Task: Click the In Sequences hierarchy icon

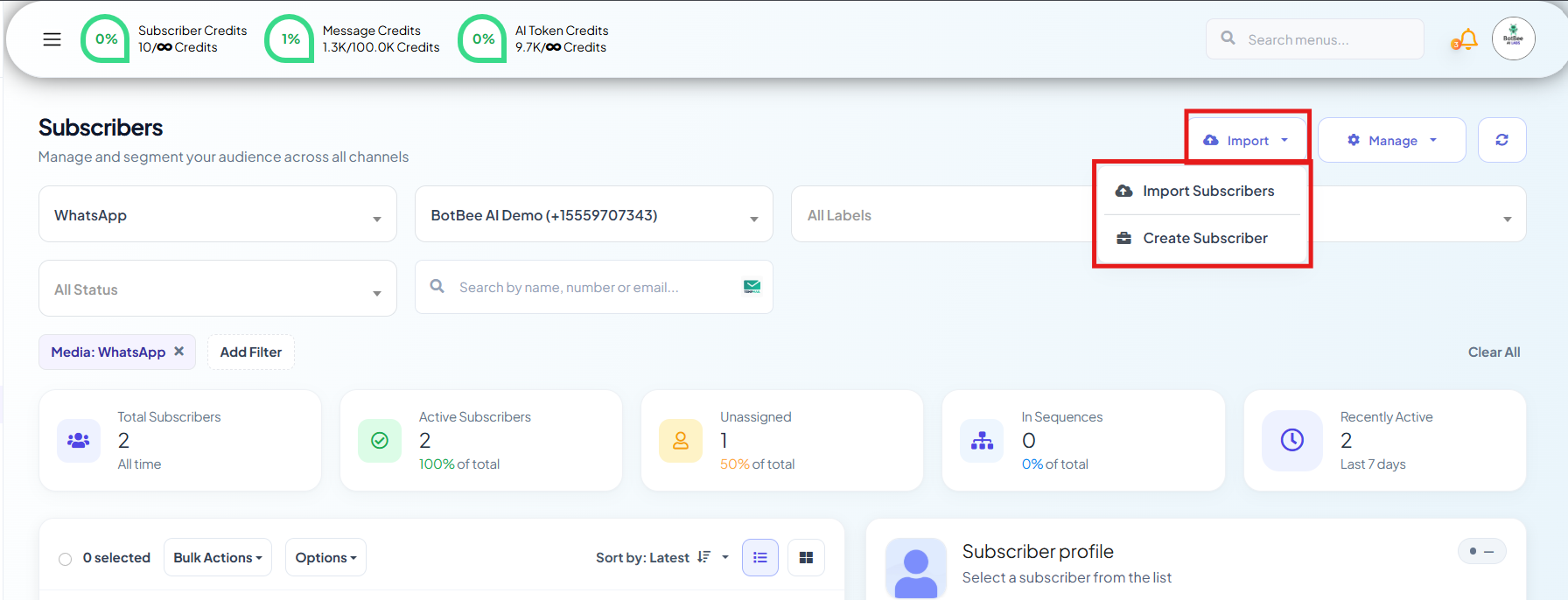Action: pyautogui.click(x=983, y=441)
